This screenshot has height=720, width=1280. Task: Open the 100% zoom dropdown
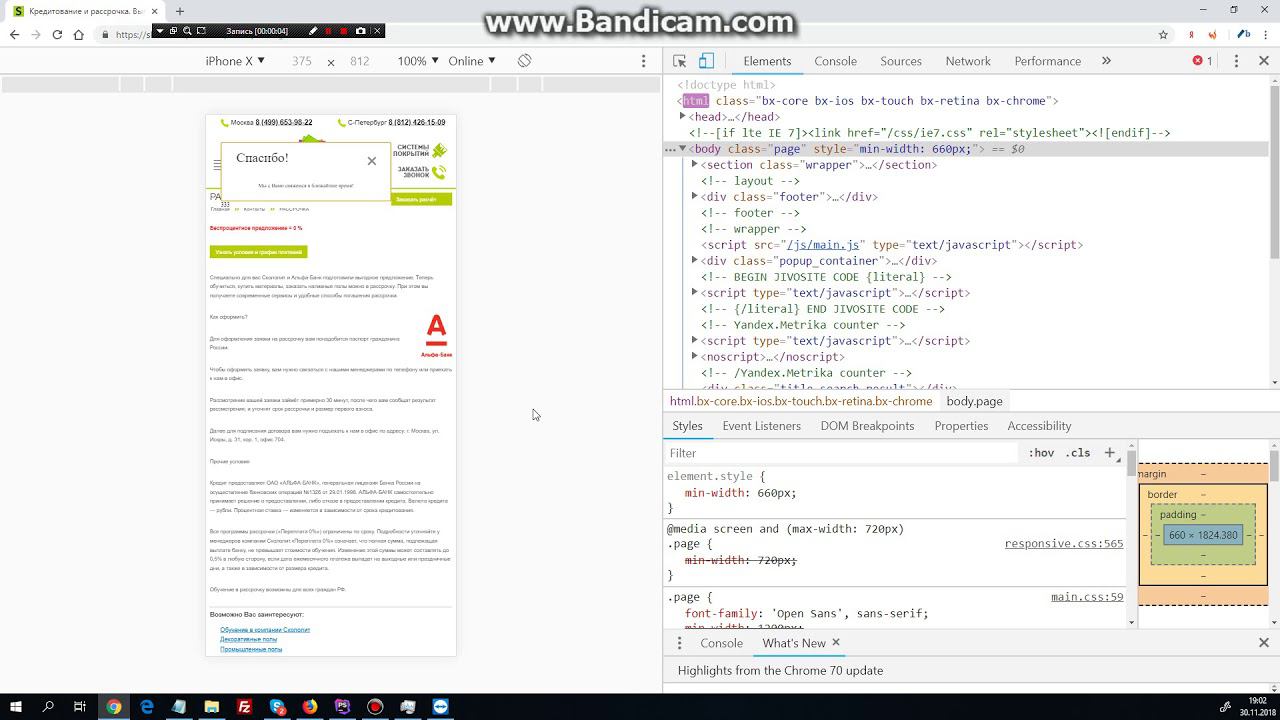click(417, 61)
